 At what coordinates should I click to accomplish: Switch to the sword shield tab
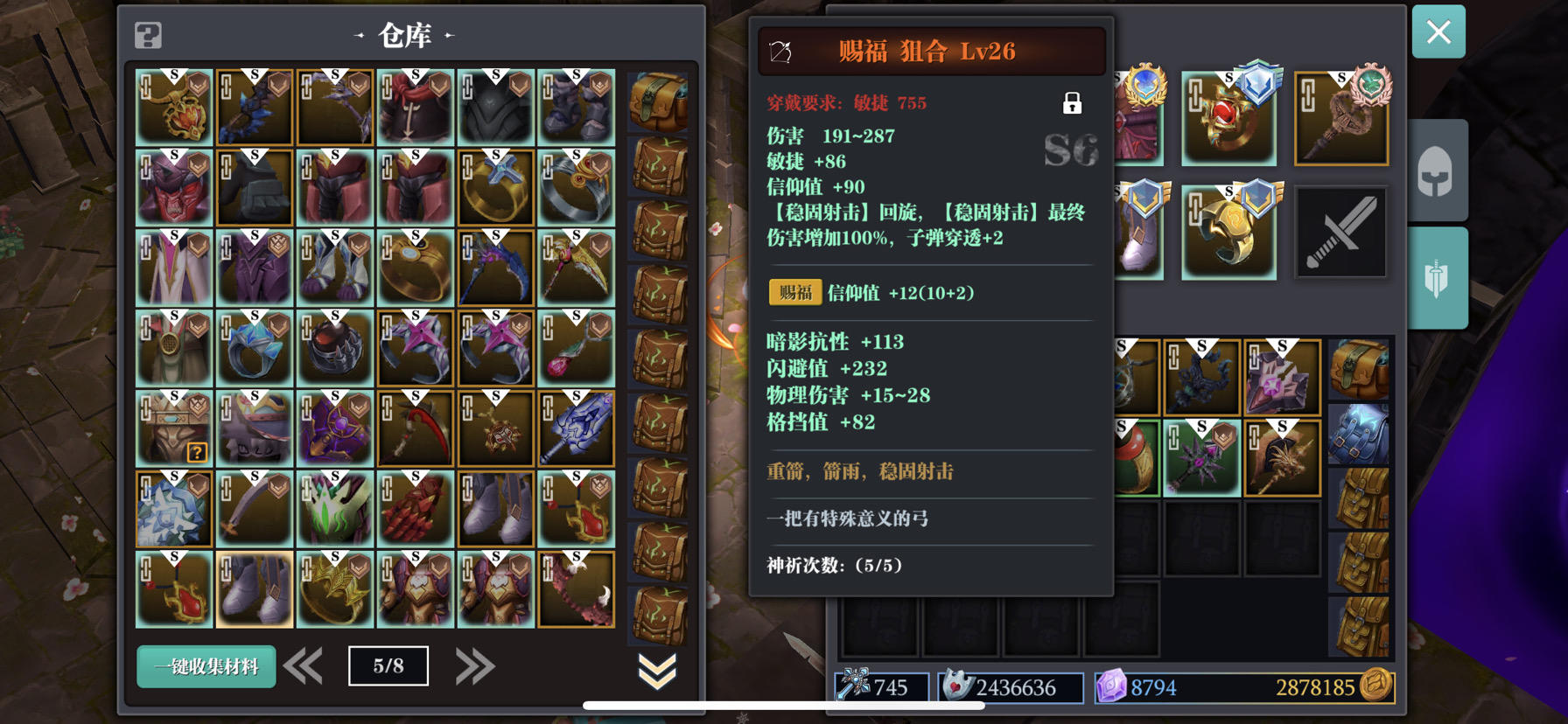pyautogui.click(x=1436, y=278)
